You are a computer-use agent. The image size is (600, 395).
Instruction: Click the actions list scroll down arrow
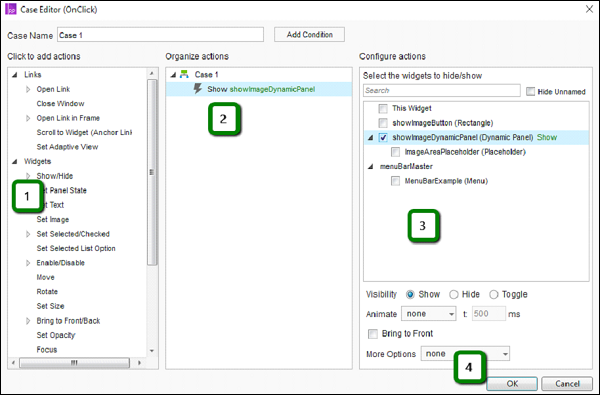point(152,351)
